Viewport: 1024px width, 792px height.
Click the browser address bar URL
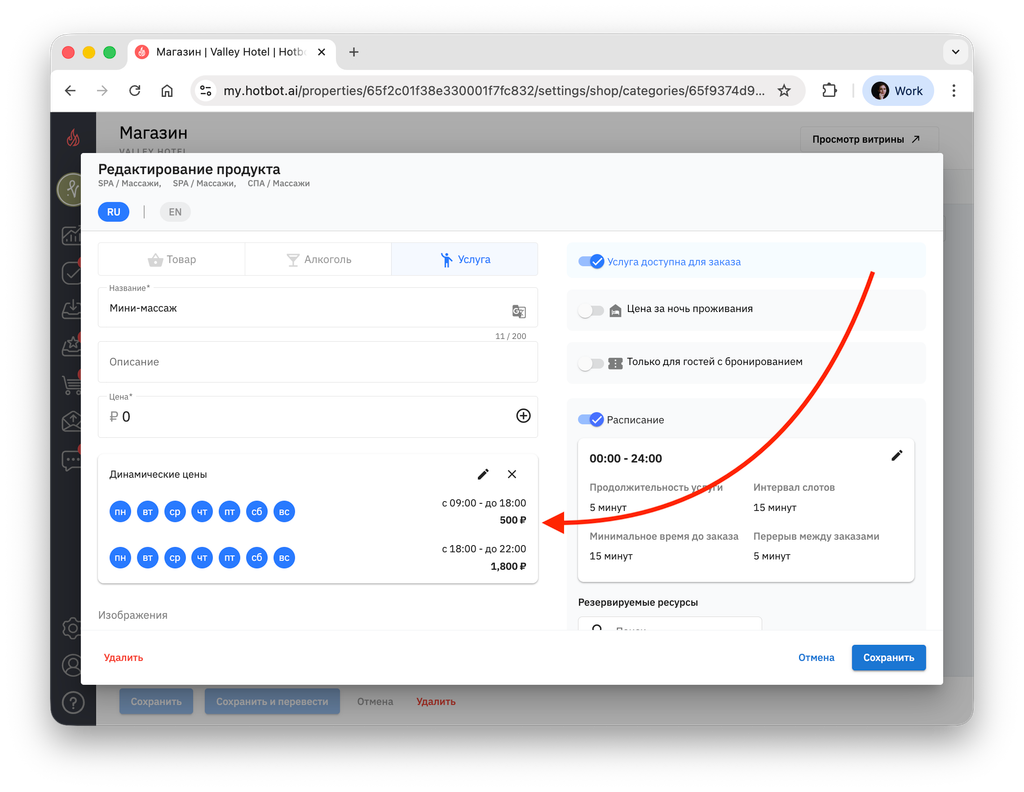(x=494, y=91)
